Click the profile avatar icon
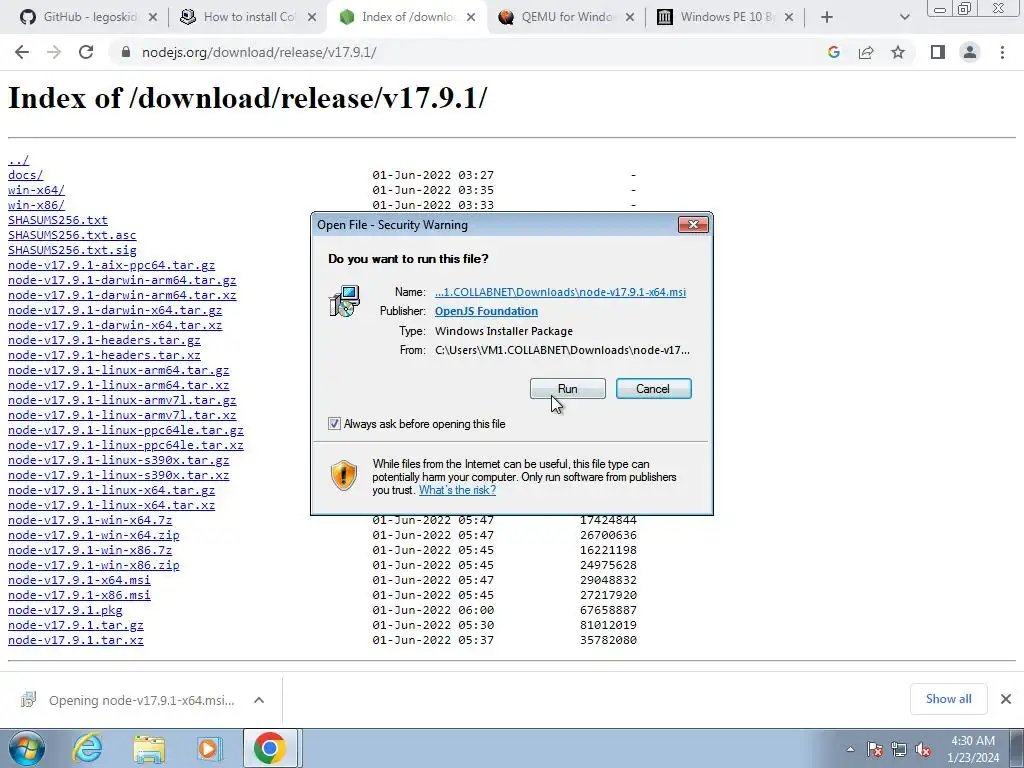This screenshot has width=1024, height=768. pos(970,52)
